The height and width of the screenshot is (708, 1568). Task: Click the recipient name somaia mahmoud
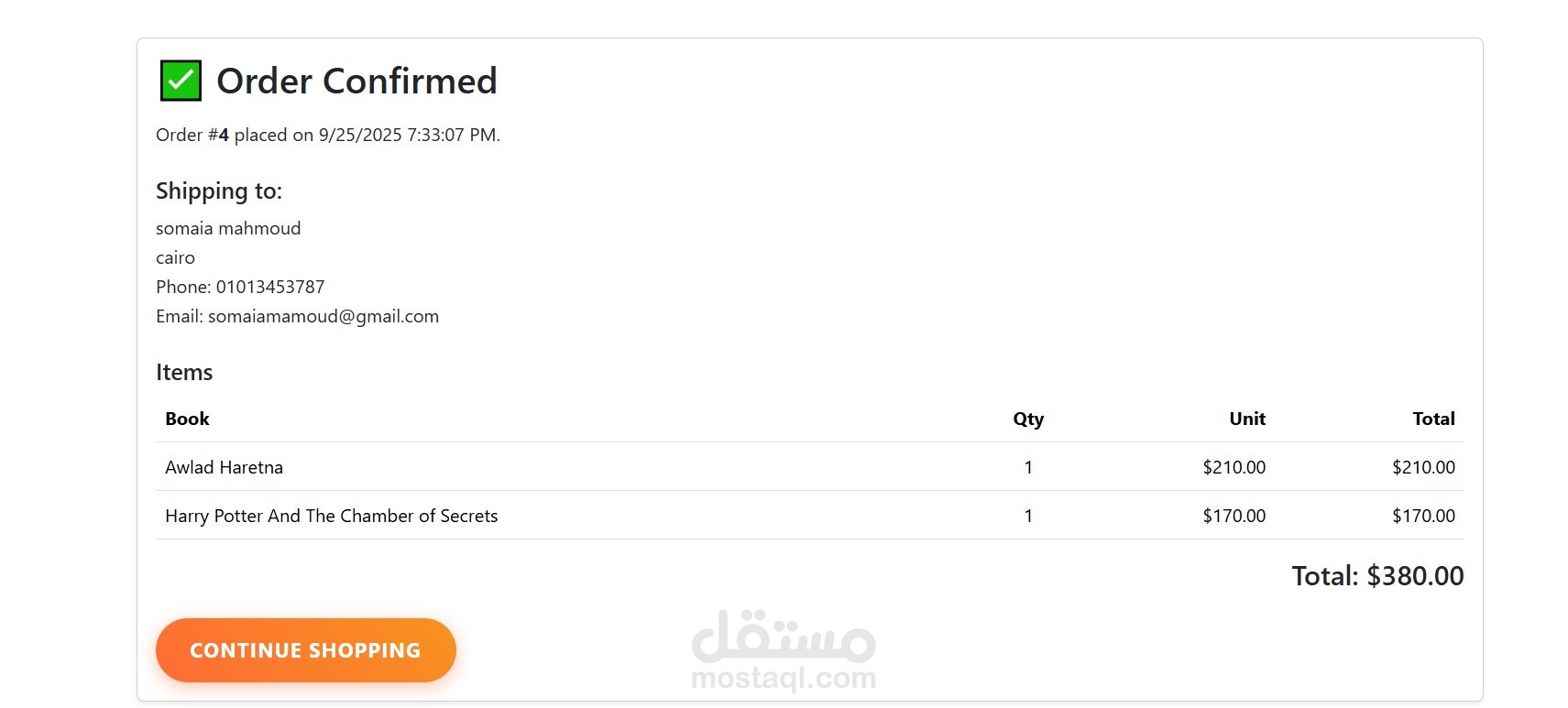228,228
